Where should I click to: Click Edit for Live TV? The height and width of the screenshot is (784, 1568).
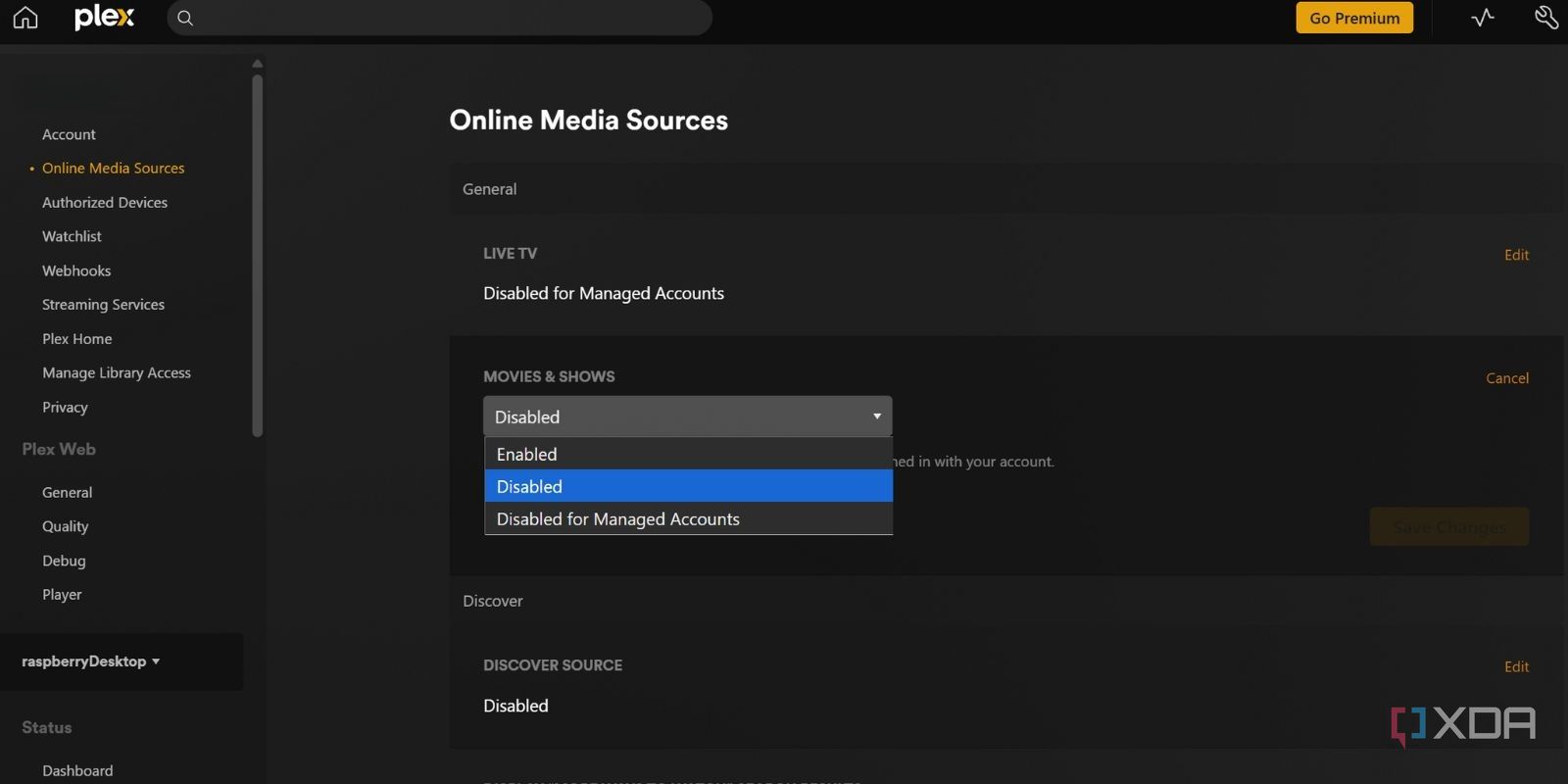(1516, 255)
